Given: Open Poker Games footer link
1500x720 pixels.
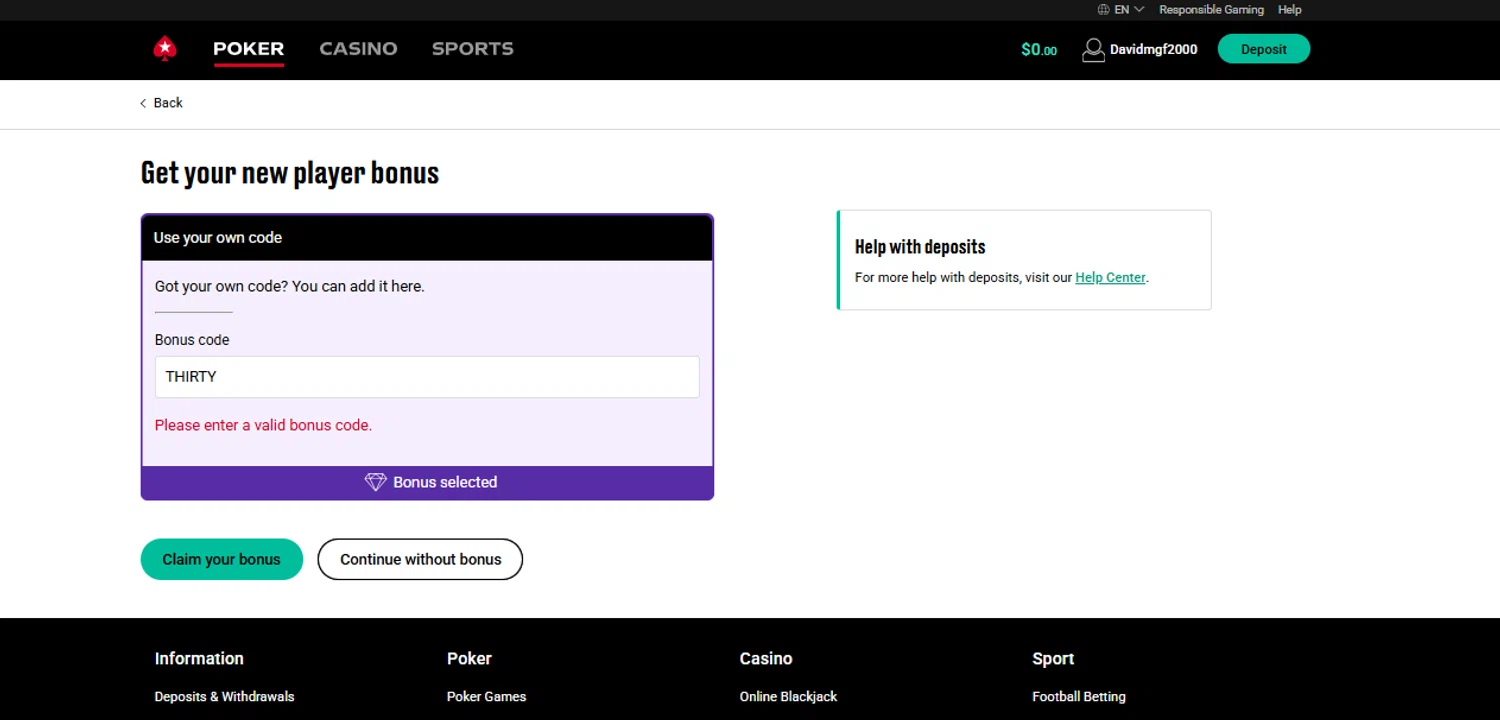Looking at the screenshot, I should pyautogui.click(x=486, y=697).
